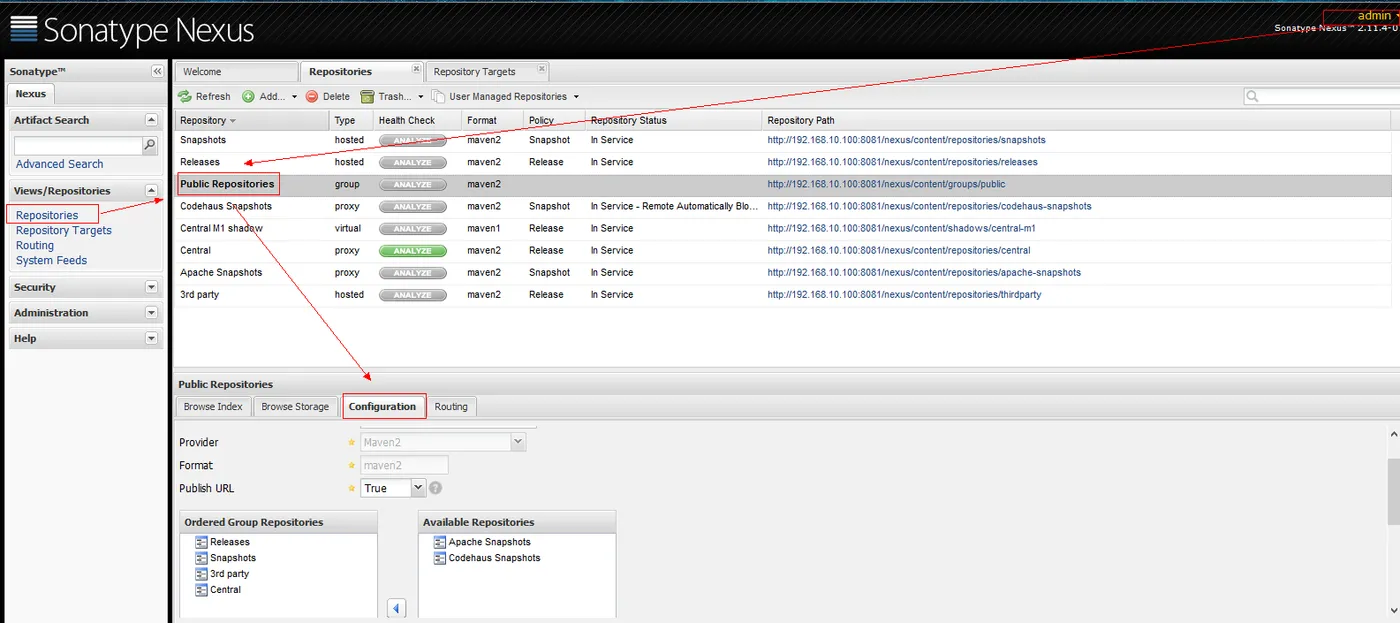This screenshot has width=1400, height=623.
Task: Select Snapshots in Ordered Group Repositories
Action: (233, 558)
